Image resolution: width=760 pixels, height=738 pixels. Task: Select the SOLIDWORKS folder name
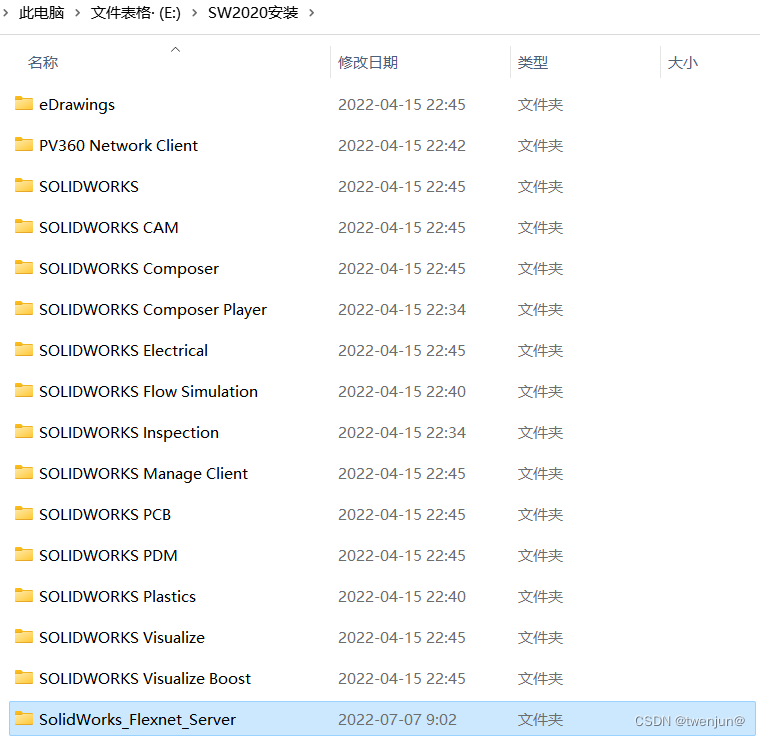click(x=89, y=187)
